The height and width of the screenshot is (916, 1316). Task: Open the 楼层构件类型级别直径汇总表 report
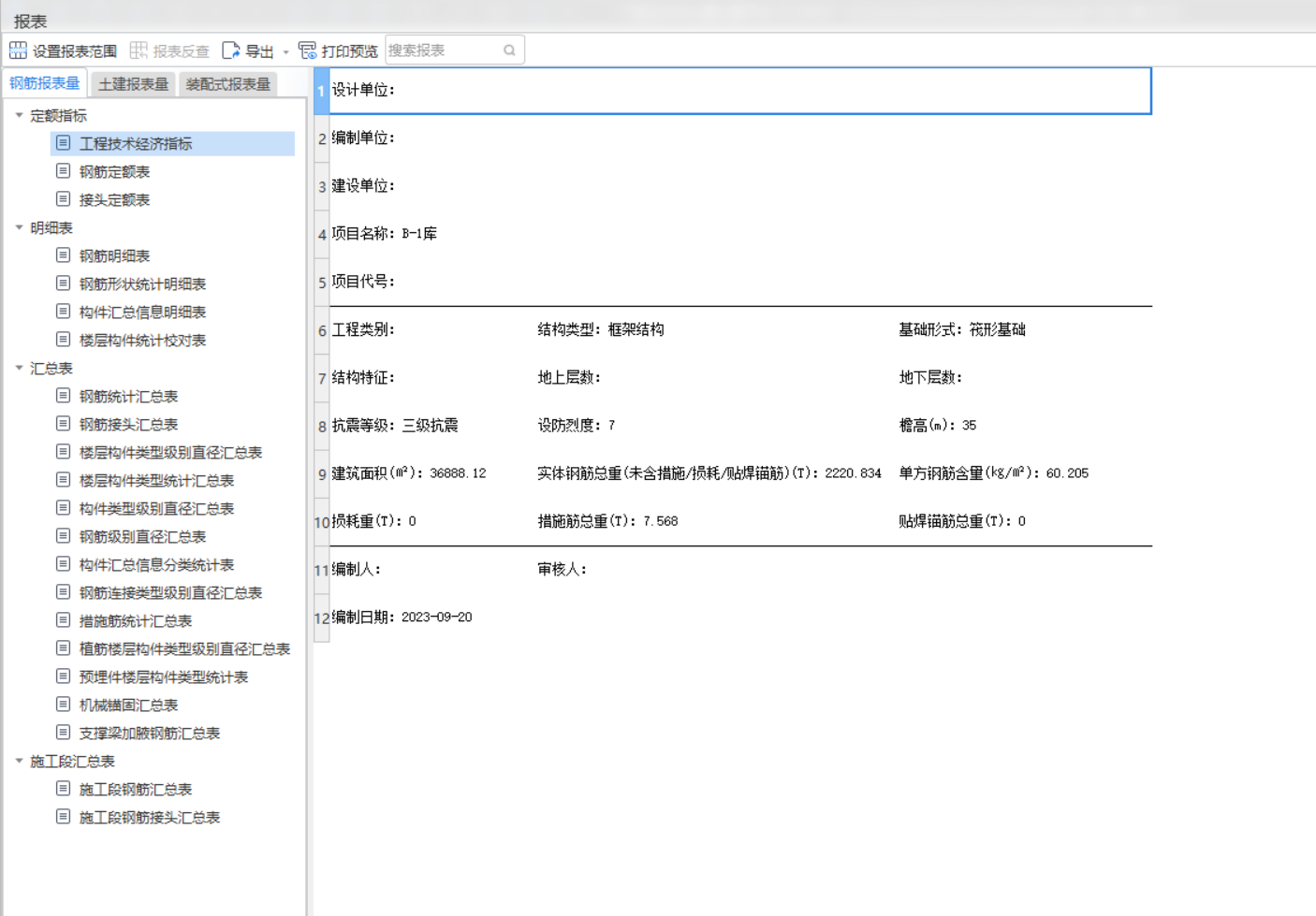coord(170,452)
